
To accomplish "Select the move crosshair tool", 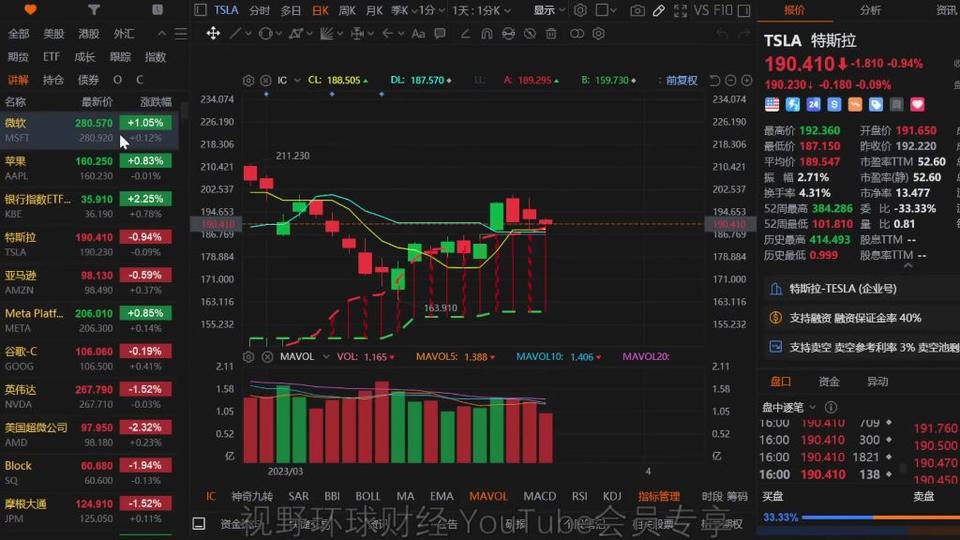I will [212, 33].
